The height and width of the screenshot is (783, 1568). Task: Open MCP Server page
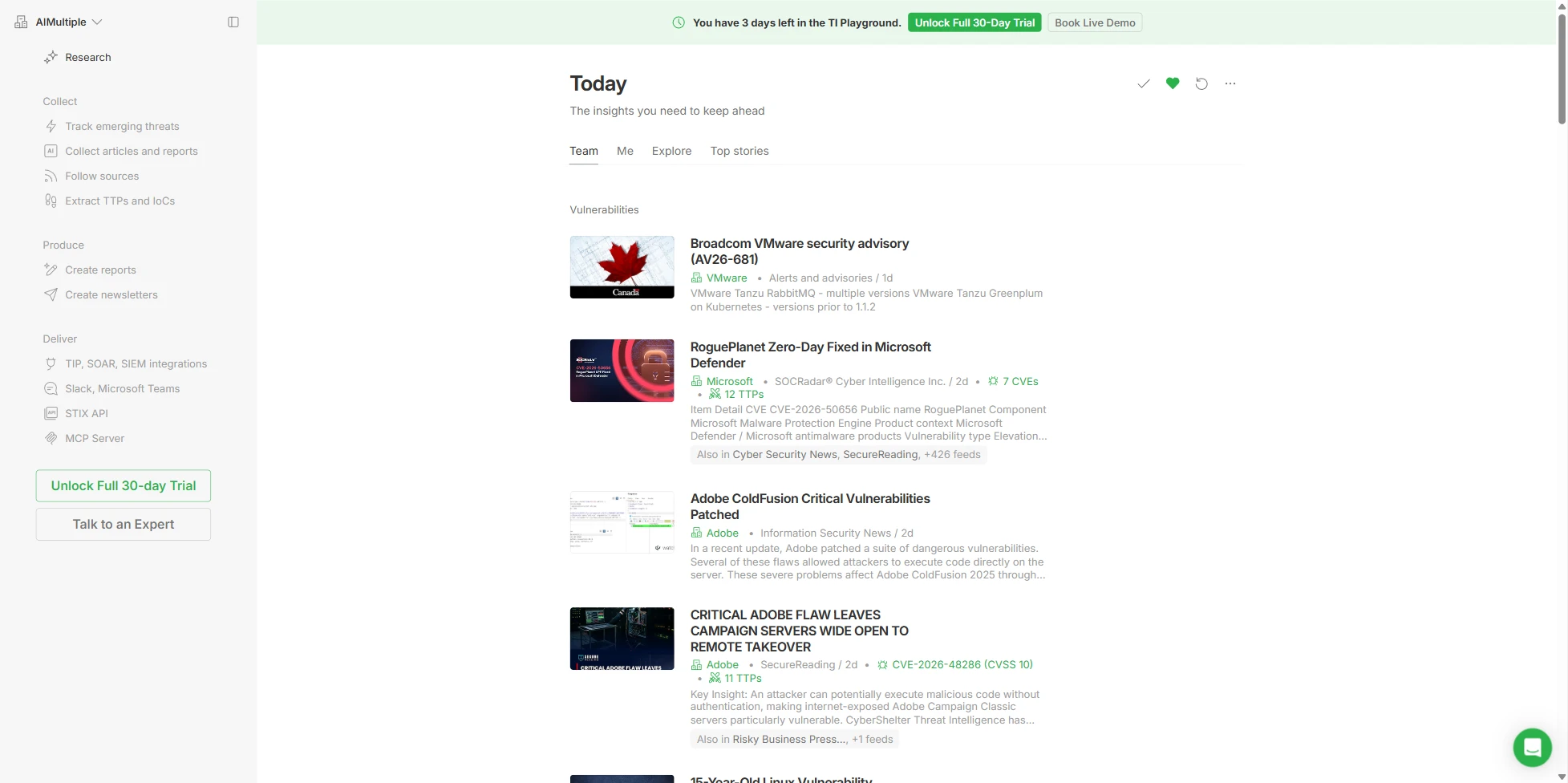point(95,438)
